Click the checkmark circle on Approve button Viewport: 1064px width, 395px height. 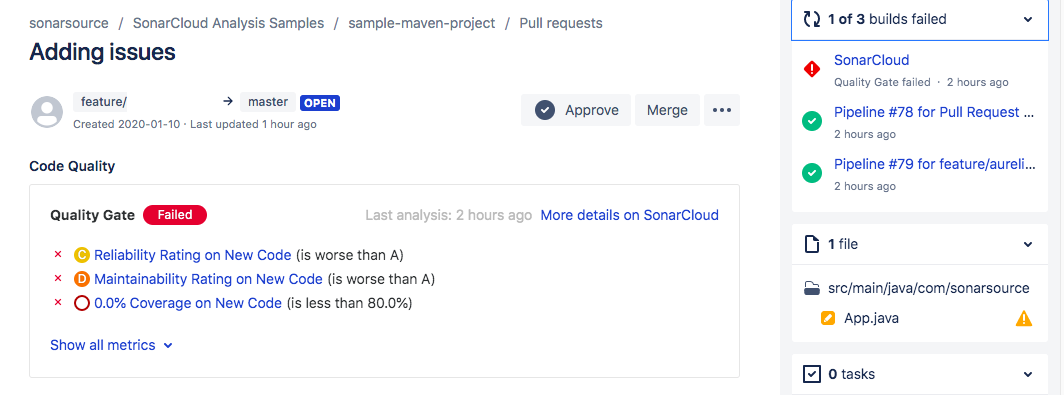[x=545, y=110]
